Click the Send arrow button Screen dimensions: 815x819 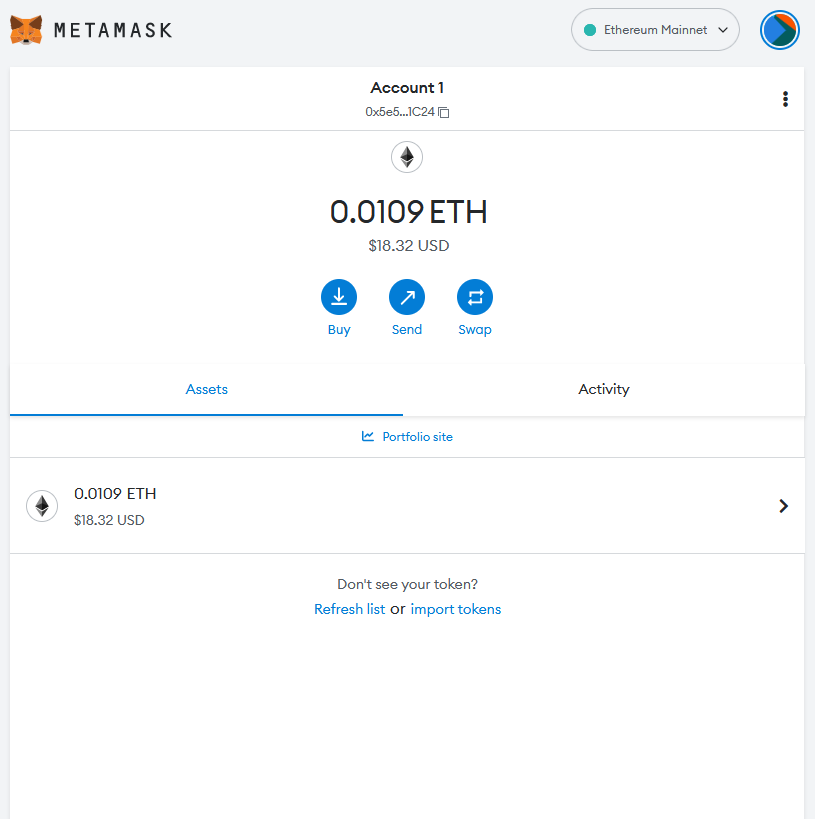pyautogui.click(x=407, y=297)
